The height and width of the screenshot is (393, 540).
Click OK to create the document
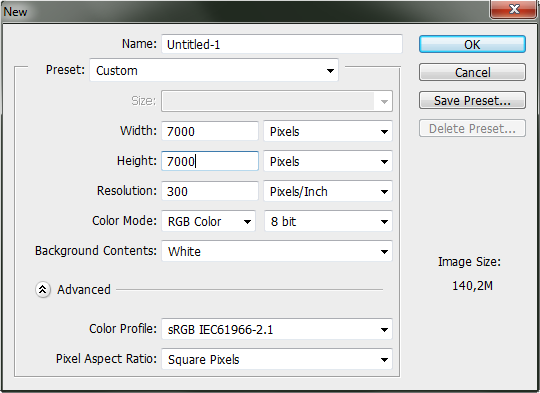point(472,44)
